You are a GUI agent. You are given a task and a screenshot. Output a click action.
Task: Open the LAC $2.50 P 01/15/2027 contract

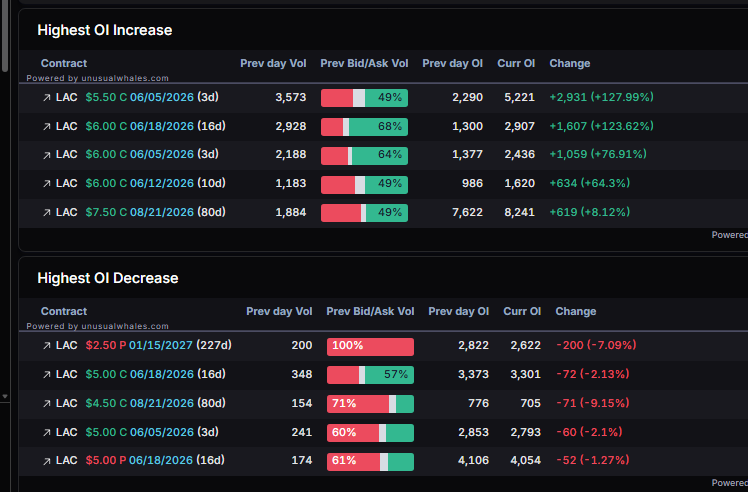144,345
